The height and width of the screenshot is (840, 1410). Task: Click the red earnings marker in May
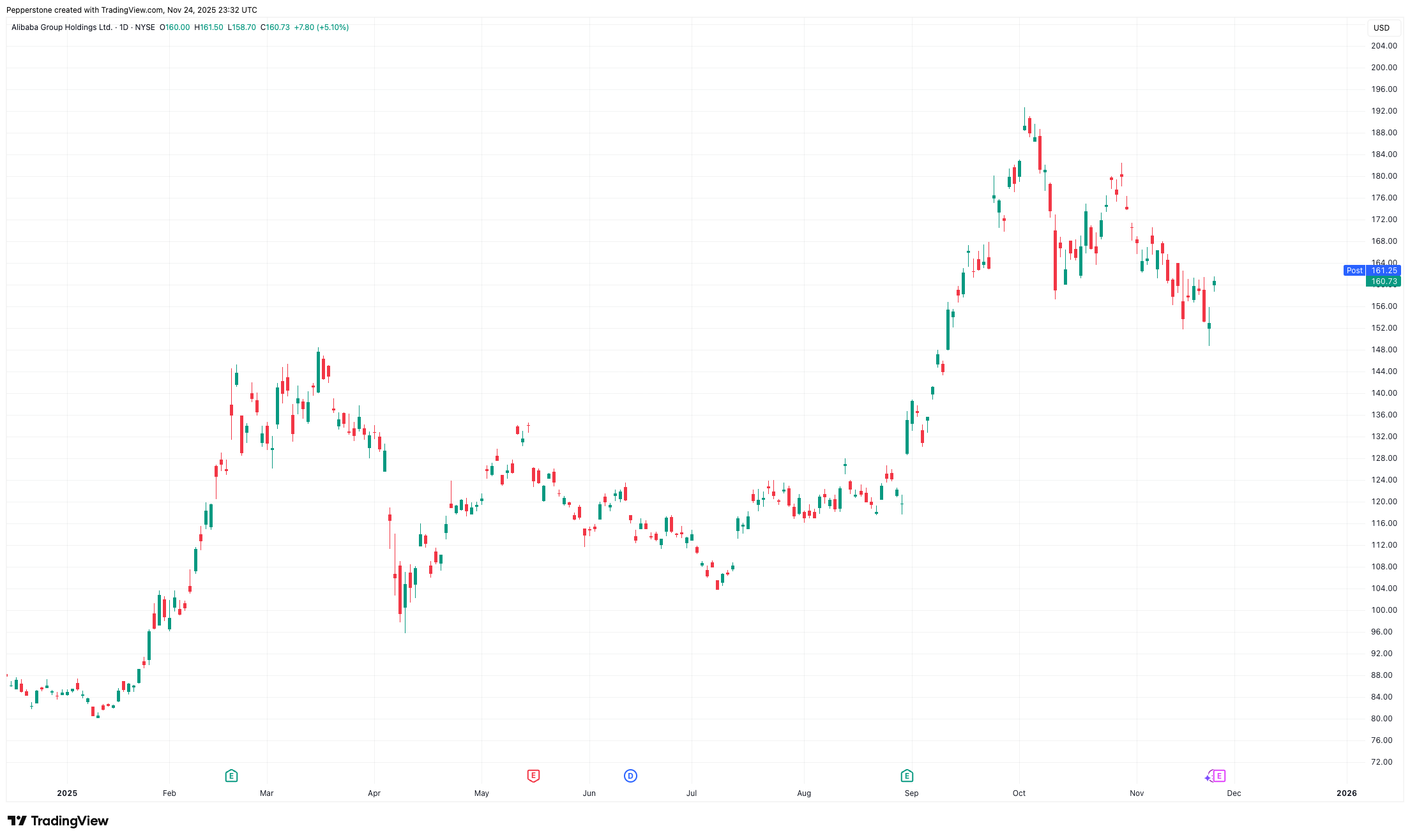click(533, 776)
